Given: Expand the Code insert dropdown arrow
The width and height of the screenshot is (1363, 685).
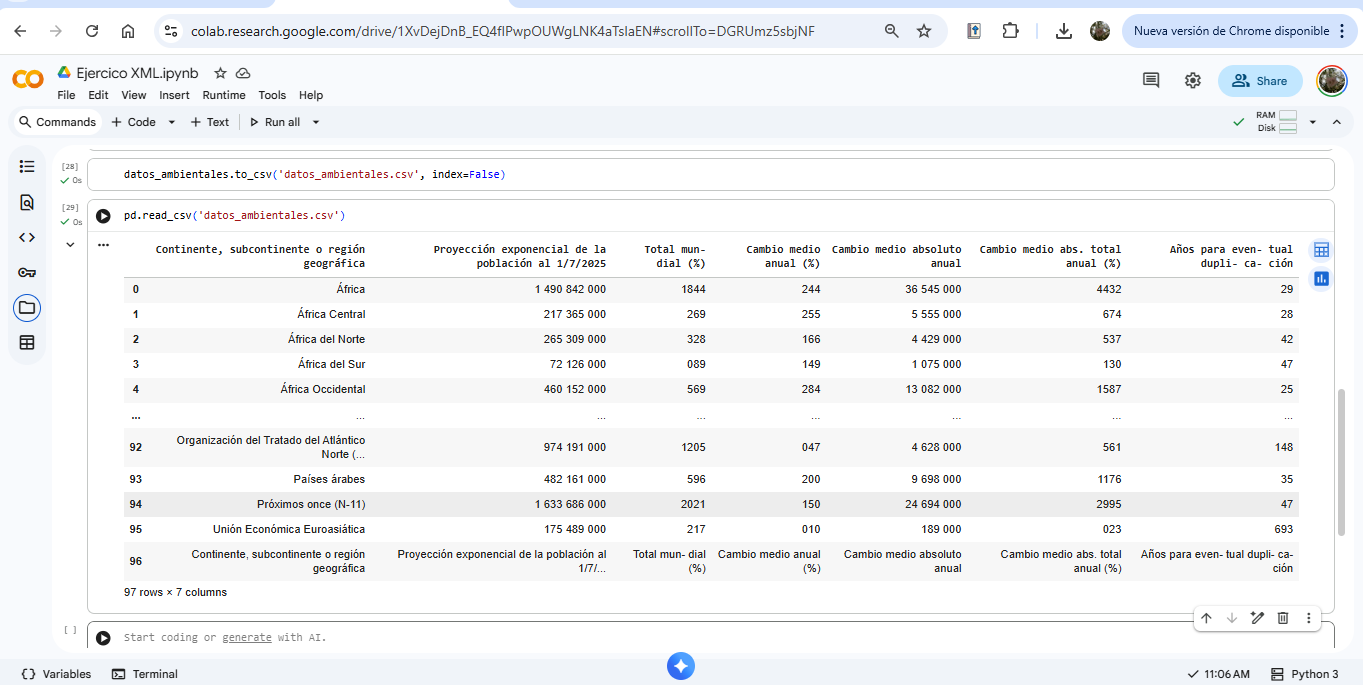Looking at the screenshot, I should tap(171, 122).
